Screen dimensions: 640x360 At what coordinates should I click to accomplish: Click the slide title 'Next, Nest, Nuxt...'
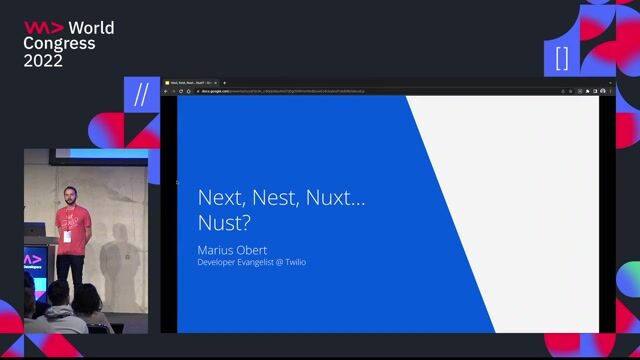tap(281, 198)
